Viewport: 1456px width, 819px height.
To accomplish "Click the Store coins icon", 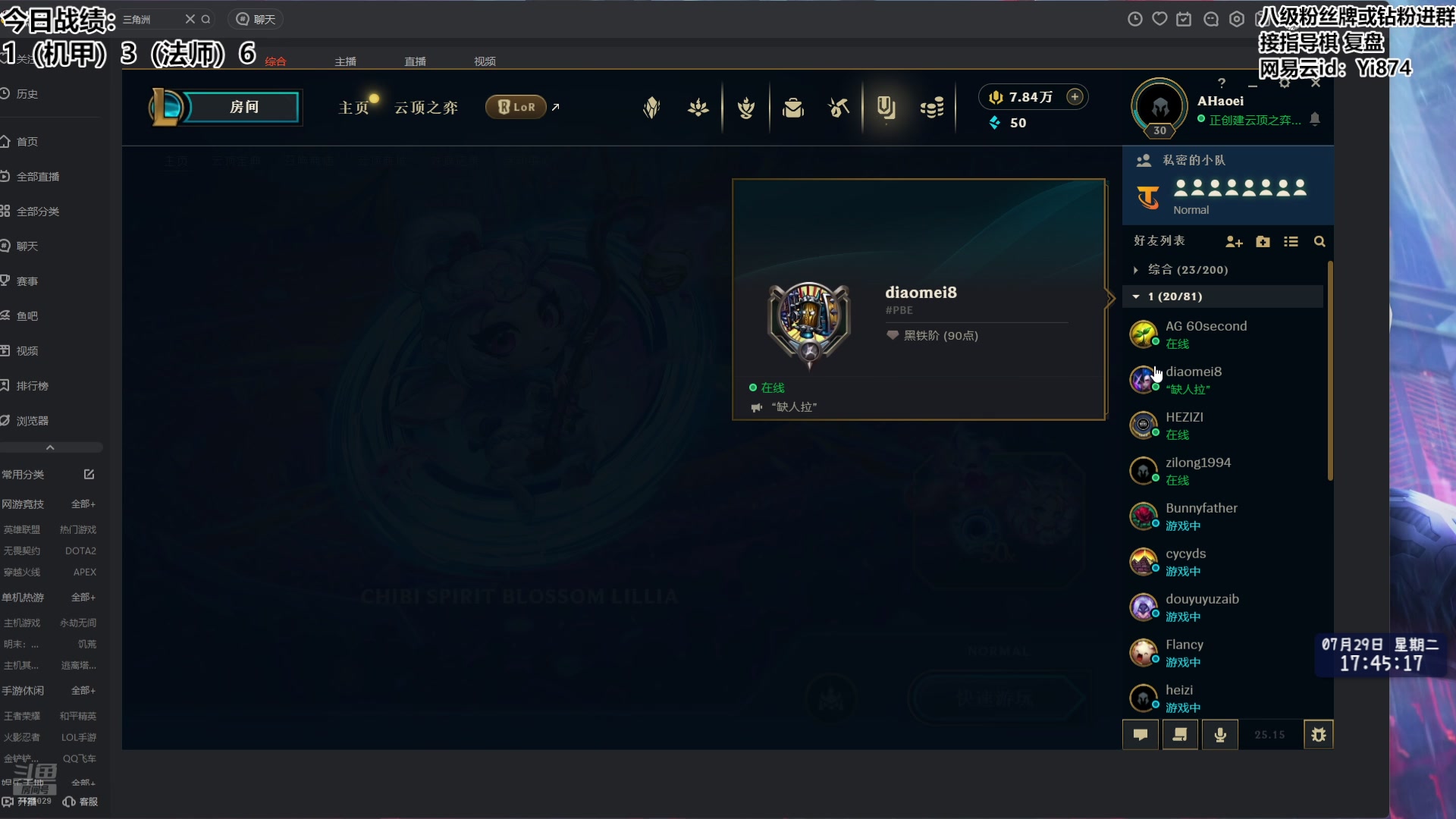I will pos(931,108).
